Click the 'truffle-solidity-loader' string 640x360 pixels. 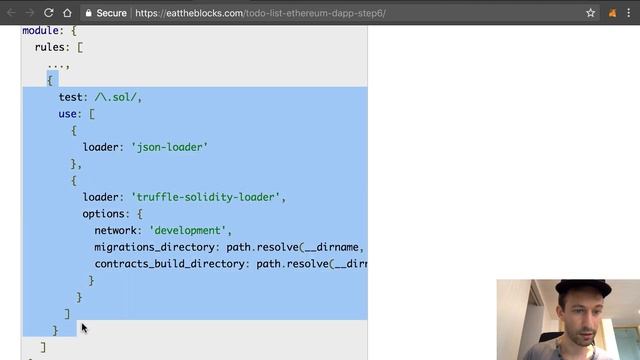coord(206,197)
